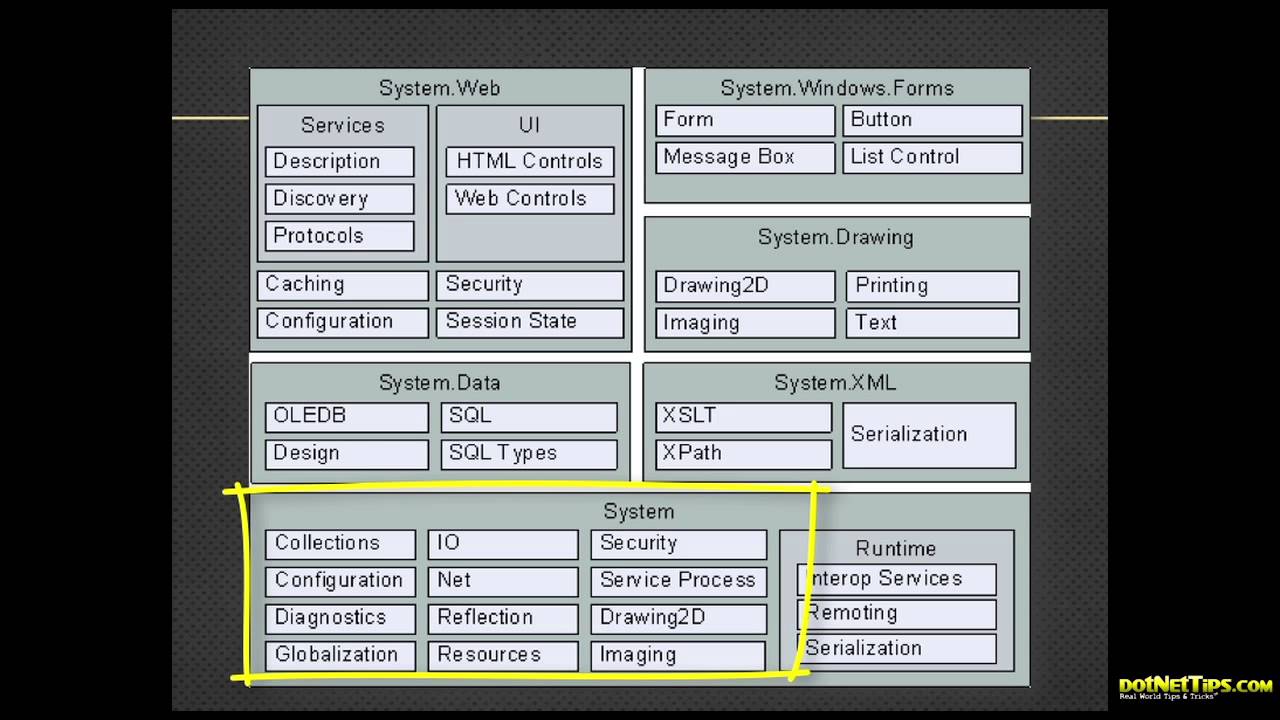
Task: Select the XSLT box
Action: point(743,417)
